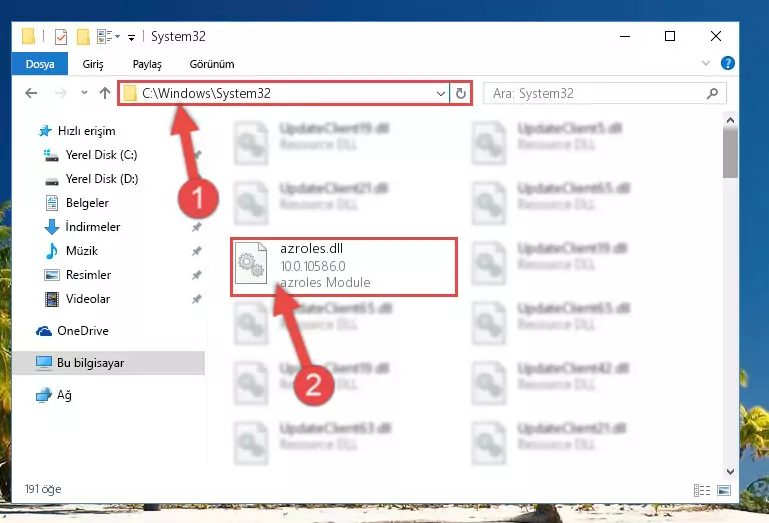Image resolution: width=769 pixels, height=523 pixels.
Task: Click the pin icon next to İndirmeler
Action: pyautogui.click(x=197, y=227)
